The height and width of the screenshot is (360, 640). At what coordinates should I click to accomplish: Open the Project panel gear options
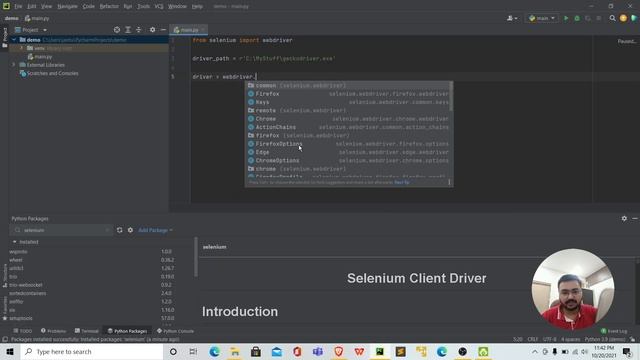click(152, 30)
